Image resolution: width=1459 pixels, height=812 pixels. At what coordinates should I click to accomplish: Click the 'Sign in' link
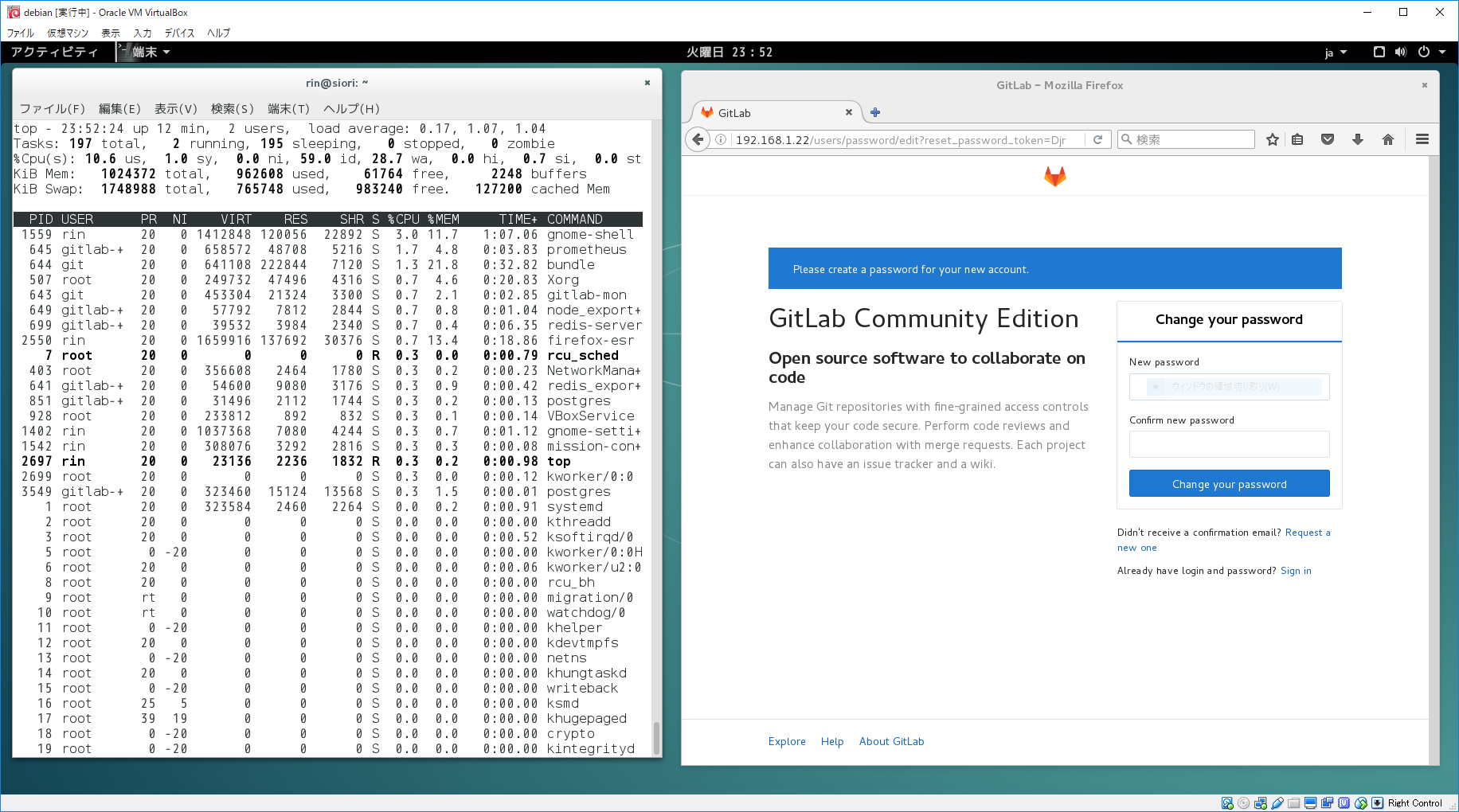(x=1296, y=571)
